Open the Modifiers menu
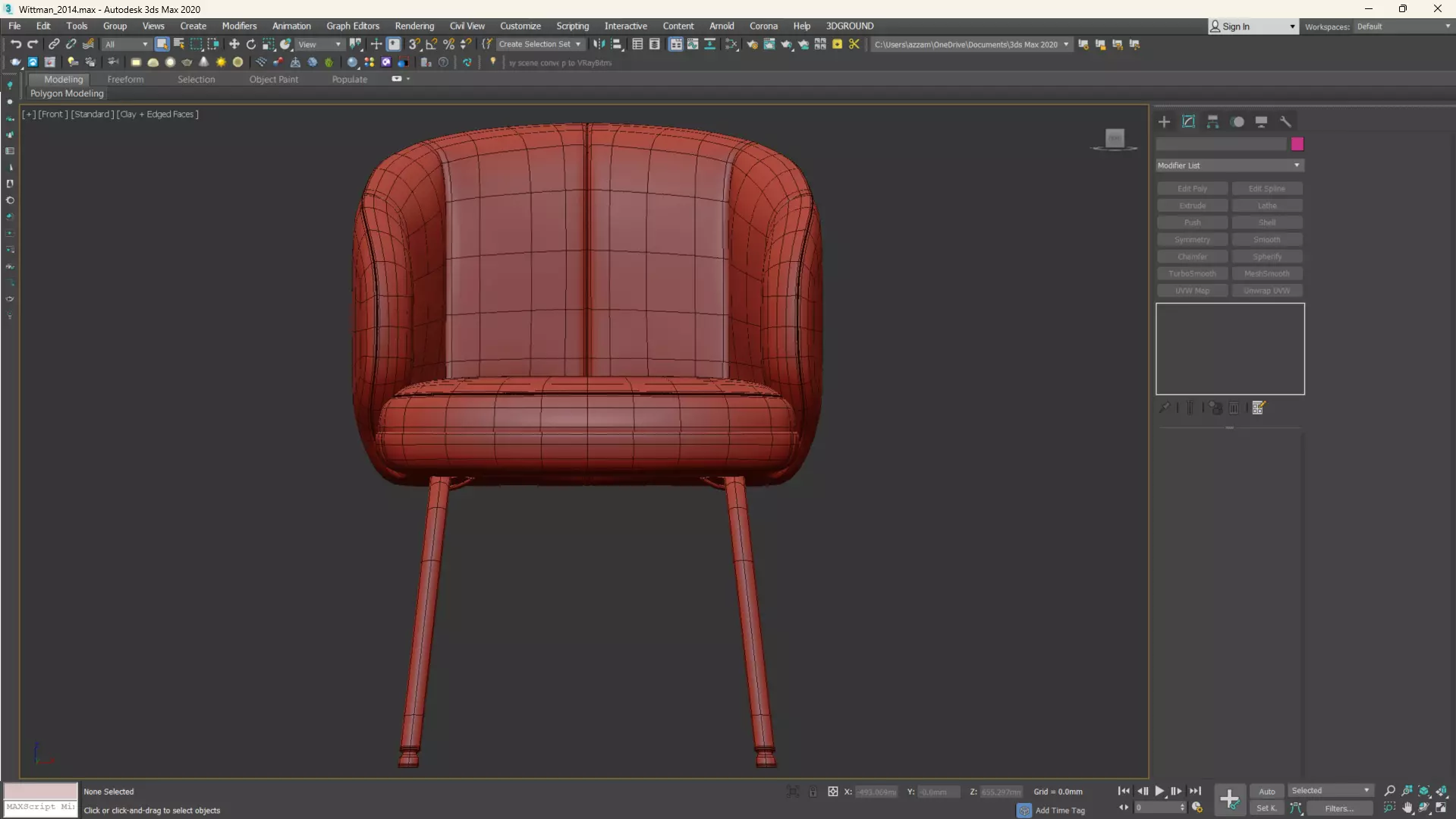This screenshot has height=819, width=1456. click(239, 26)
